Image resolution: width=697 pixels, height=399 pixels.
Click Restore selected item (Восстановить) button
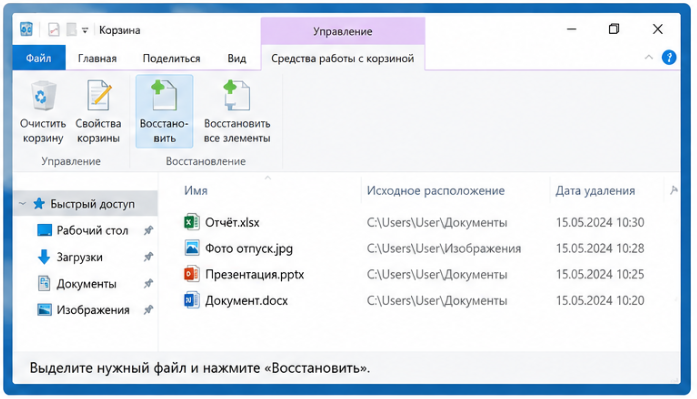pos(164,111)
